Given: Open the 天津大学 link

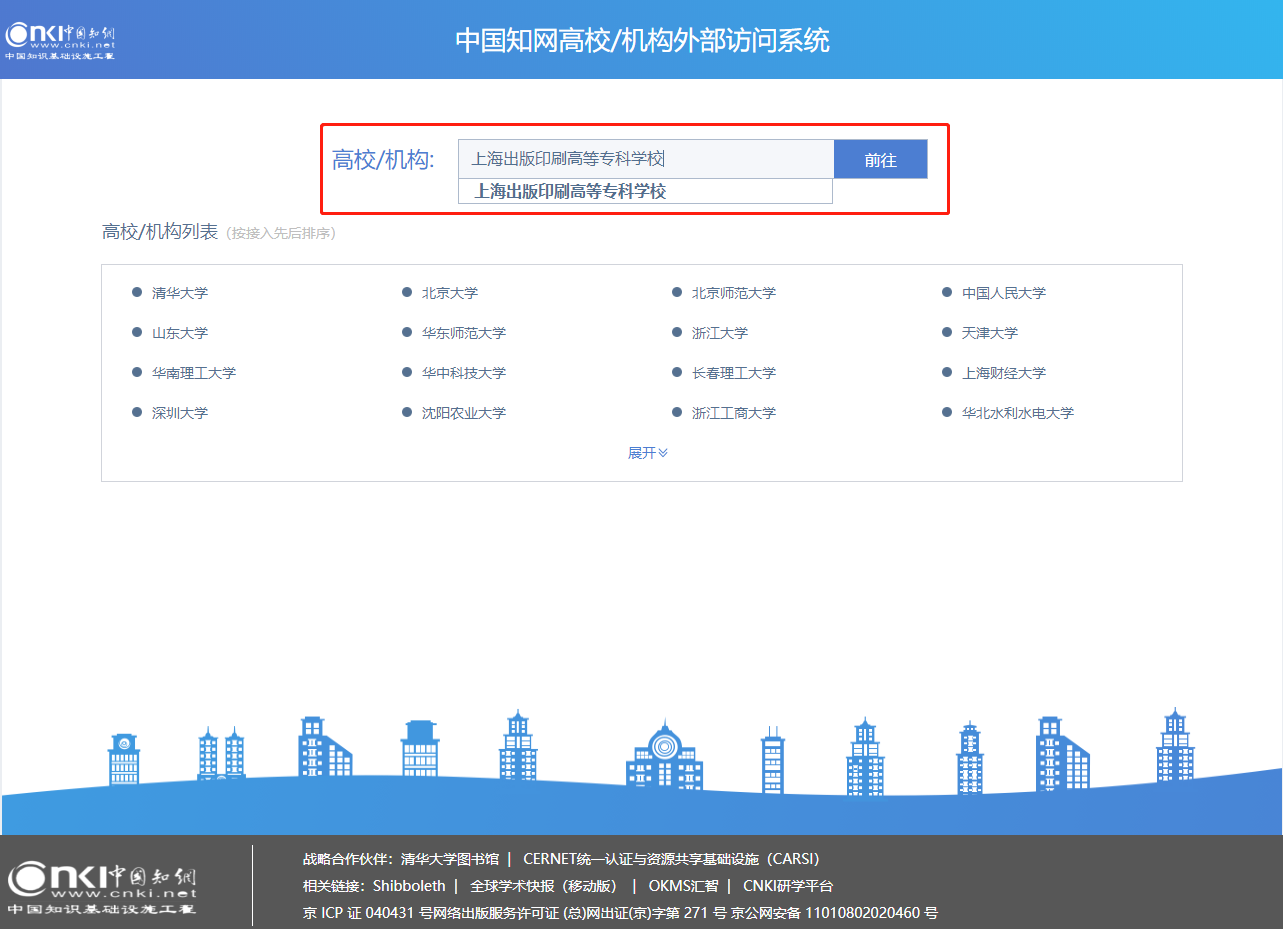Looking at the screenshot, I should (x=990, y=333).
